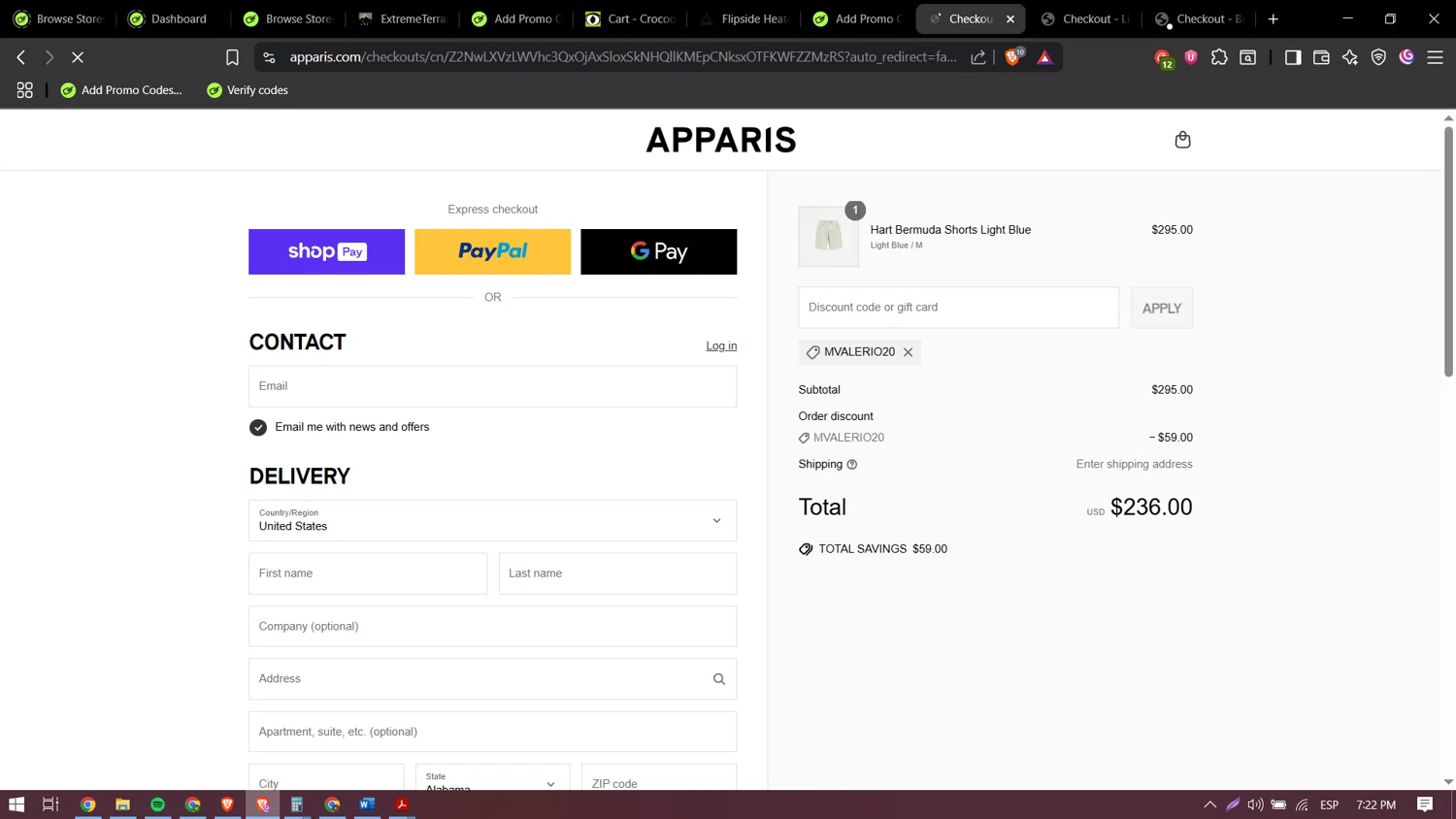Uncheck Email me with news and offers
The image size is (1456, 819).
pyautogui.click(x=258, y=427)
